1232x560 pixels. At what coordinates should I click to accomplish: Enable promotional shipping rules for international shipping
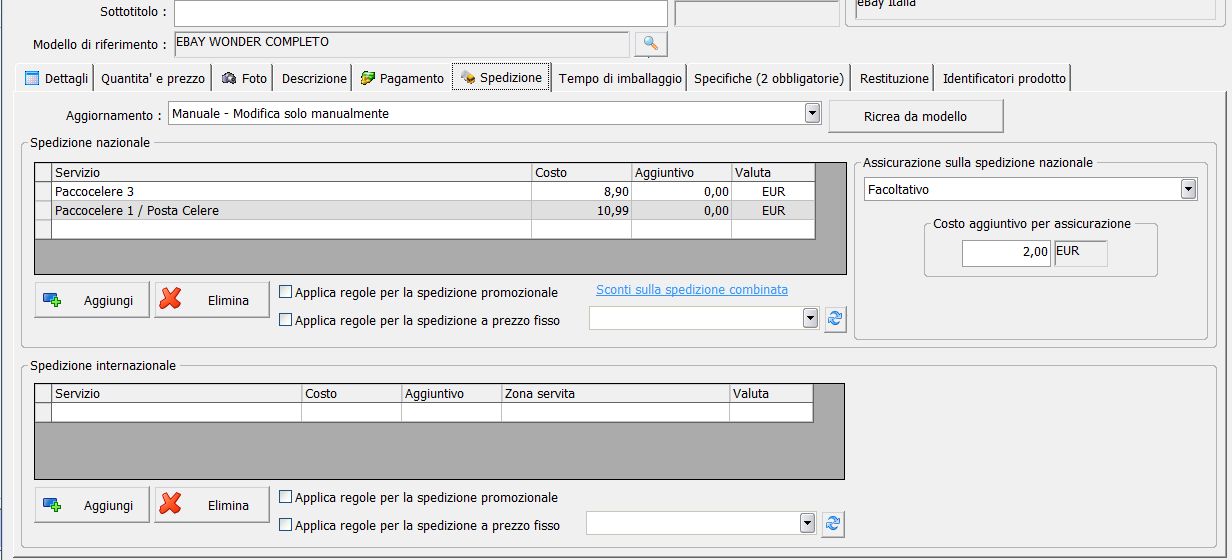tap(286, 497)
